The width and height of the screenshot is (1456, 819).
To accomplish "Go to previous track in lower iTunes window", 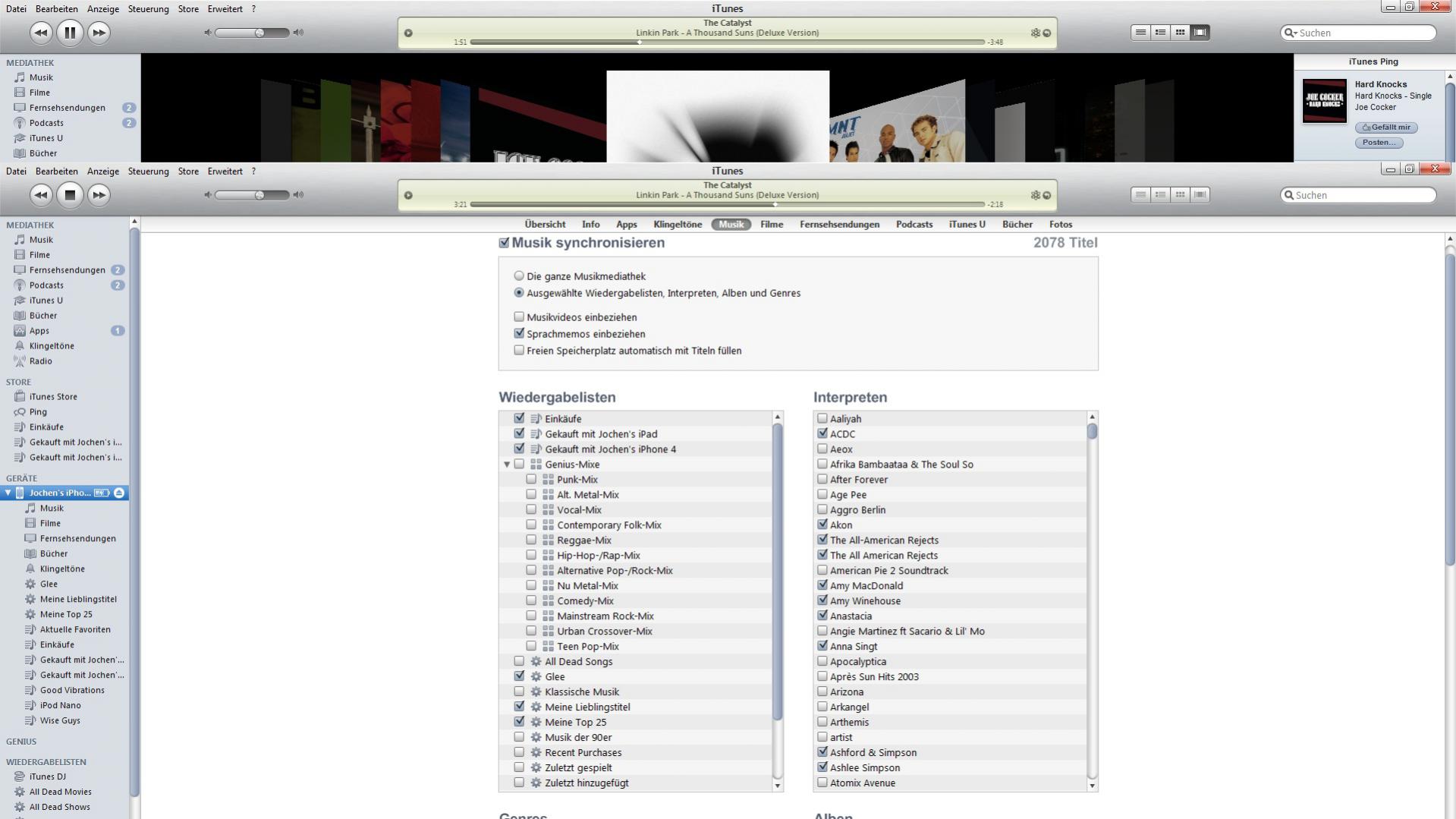I will pyautogui.click(x=41, y=195).
